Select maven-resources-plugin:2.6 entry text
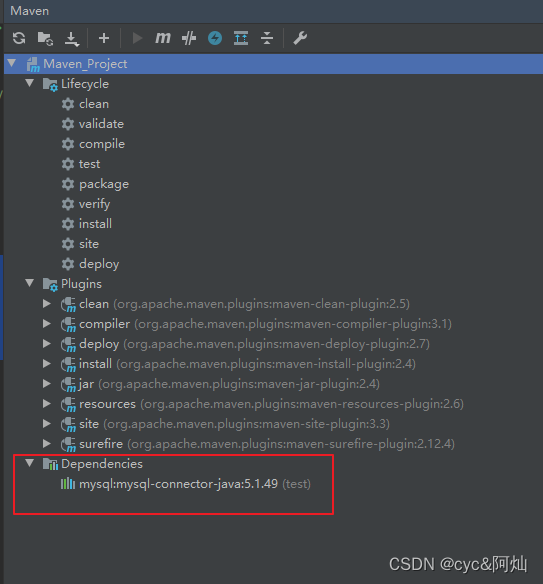Image resolution: width=543 pixels, height=584 pixels. 302,404
